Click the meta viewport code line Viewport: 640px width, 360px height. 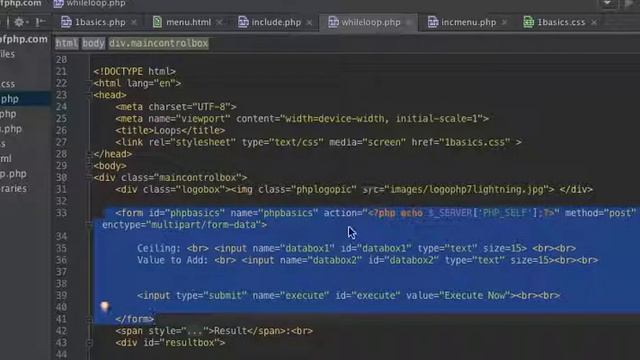coord(302,119)
